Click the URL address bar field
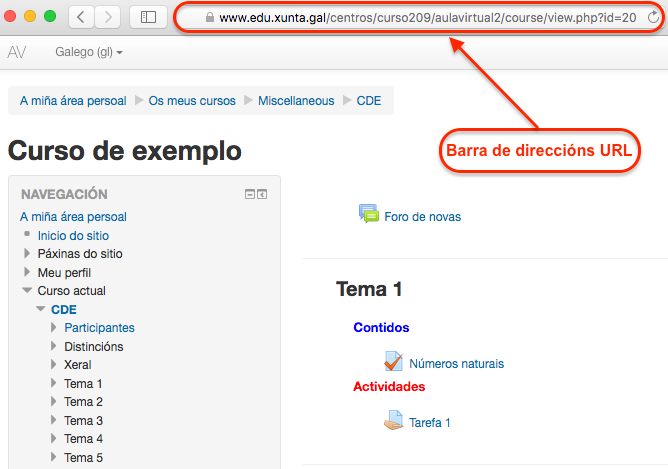Screen dimensions: 668x469 [419, 17]
